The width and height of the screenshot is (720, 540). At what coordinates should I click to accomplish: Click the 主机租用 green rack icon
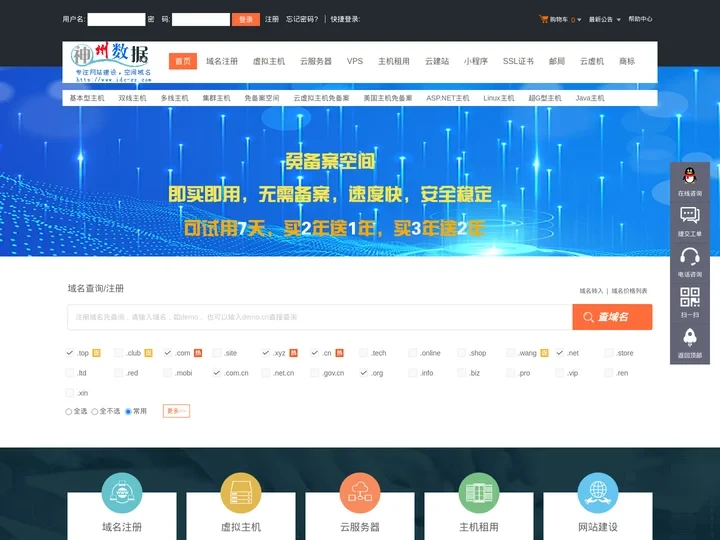478,493
